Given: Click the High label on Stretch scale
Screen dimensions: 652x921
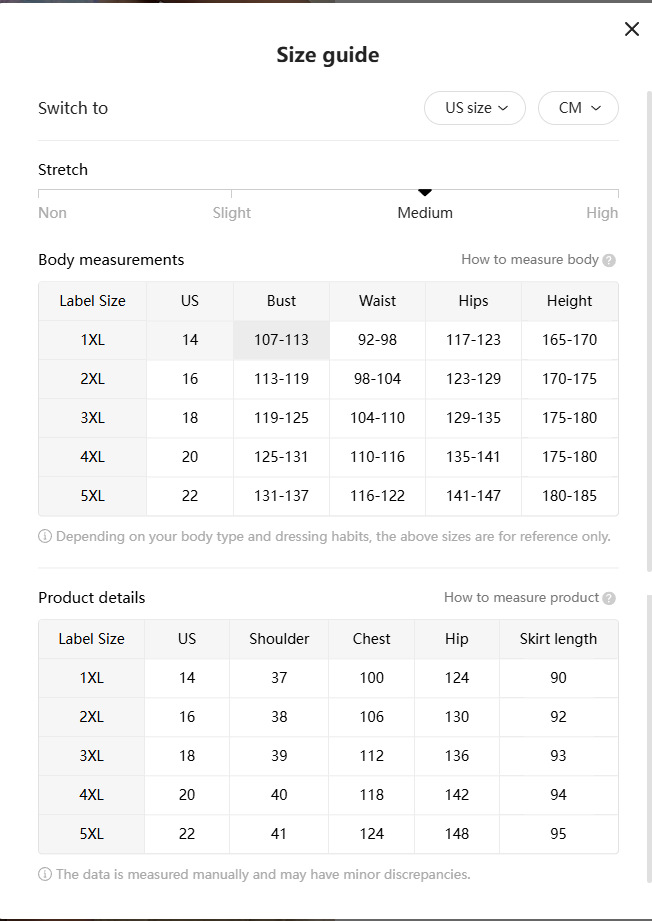Looking at the screenshot, I should click(602, 213).
